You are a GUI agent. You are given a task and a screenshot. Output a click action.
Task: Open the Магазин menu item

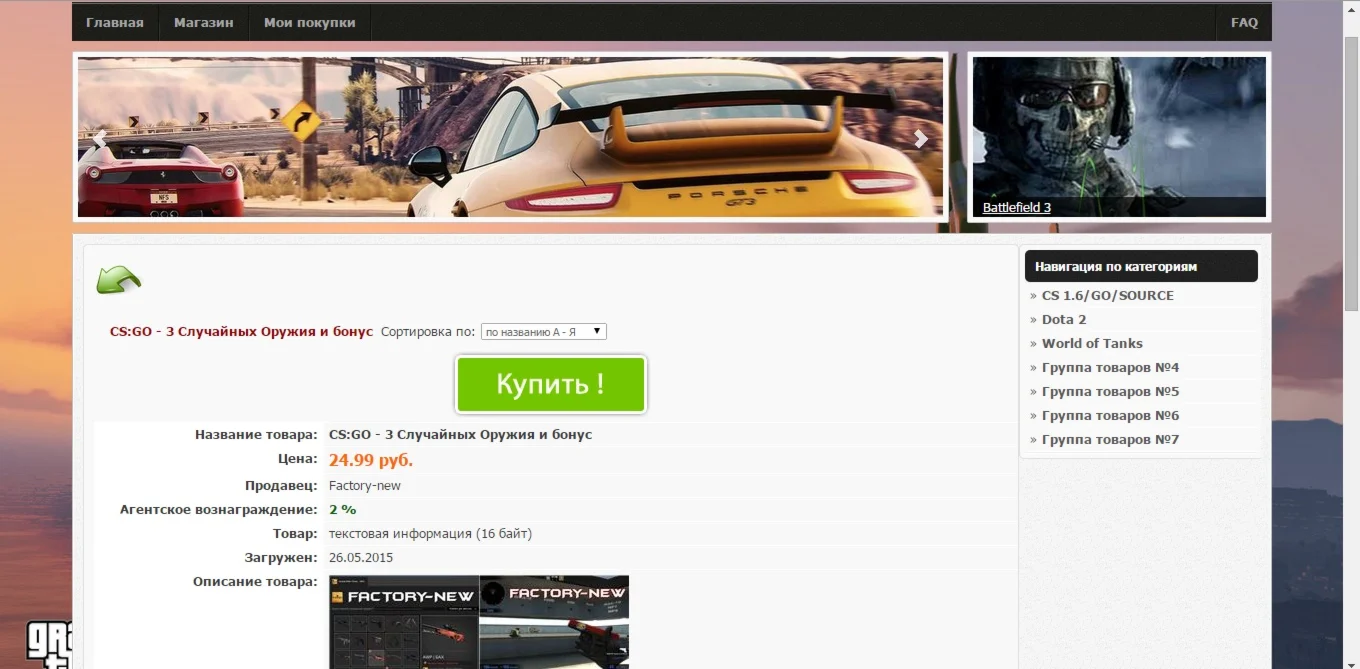[204, 22]
